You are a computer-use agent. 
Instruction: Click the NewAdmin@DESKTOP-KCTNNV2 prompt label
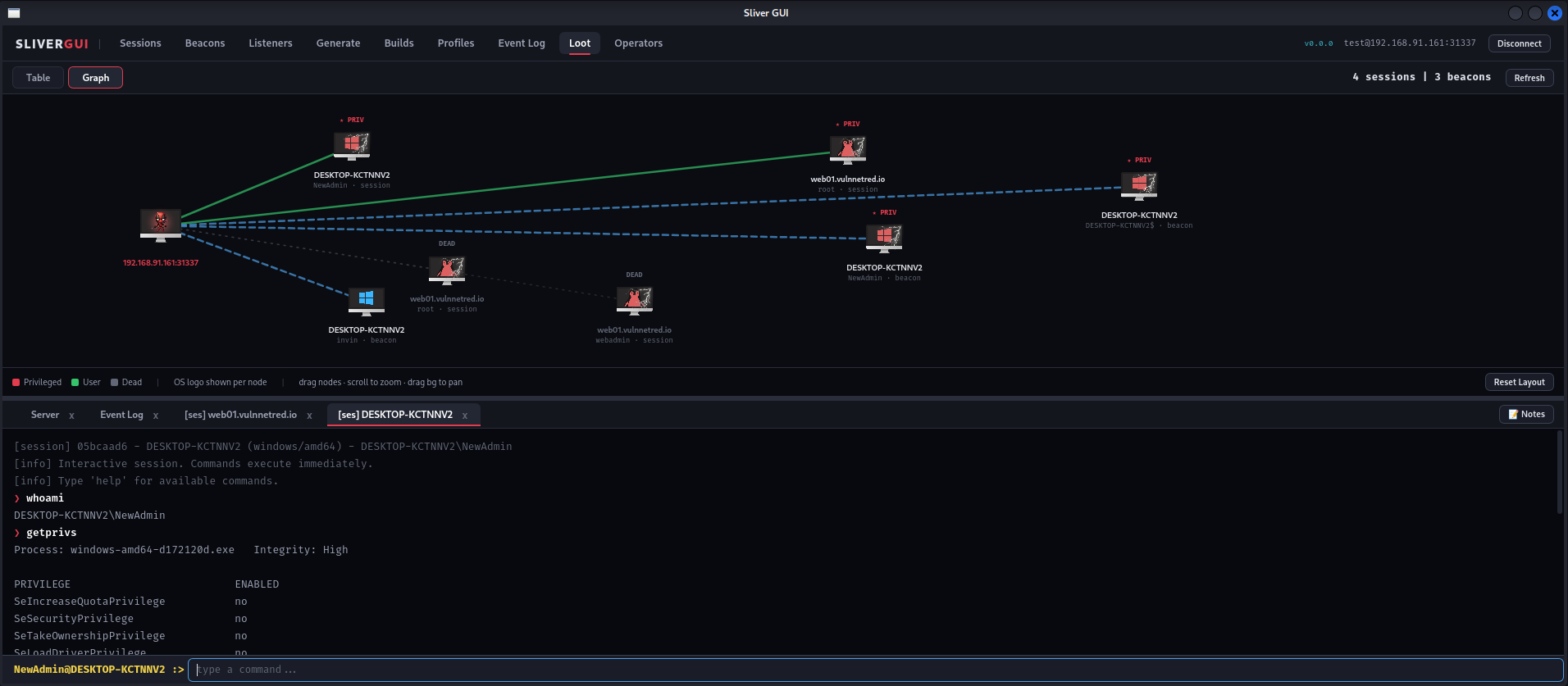99,670
